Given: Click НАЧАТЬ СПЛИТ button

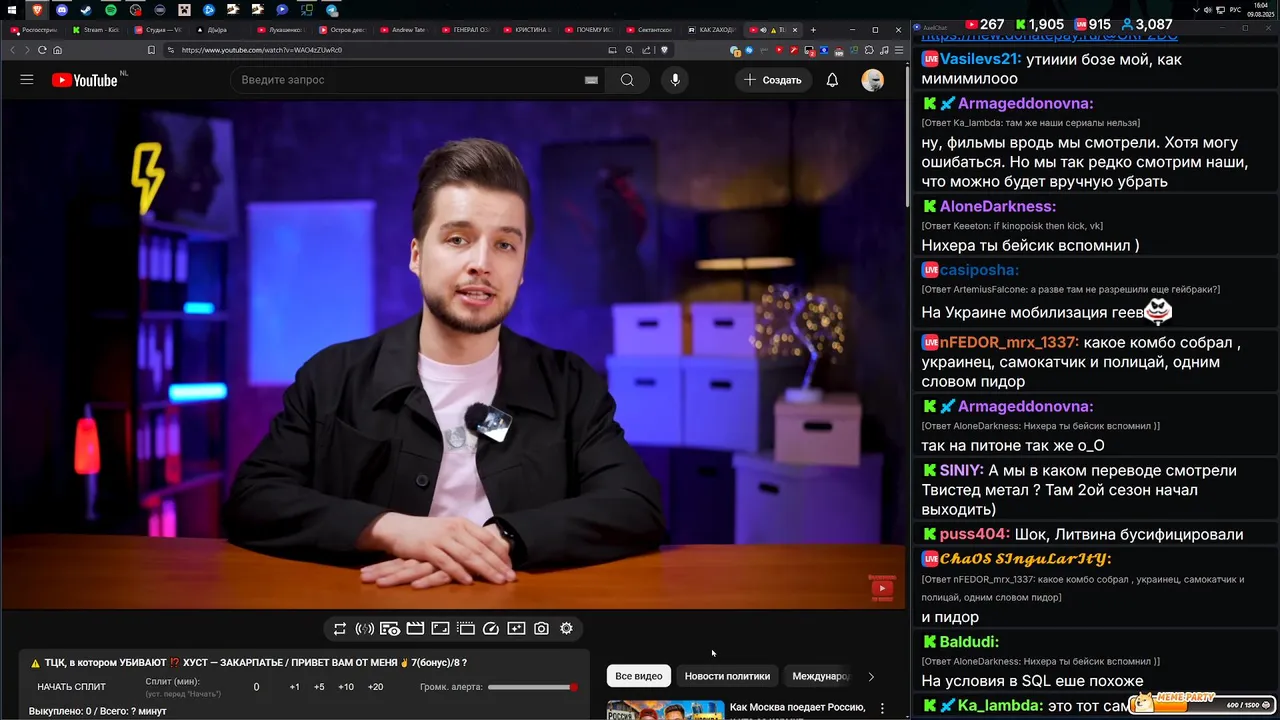Looking at the screenshot, I should 71,687.
